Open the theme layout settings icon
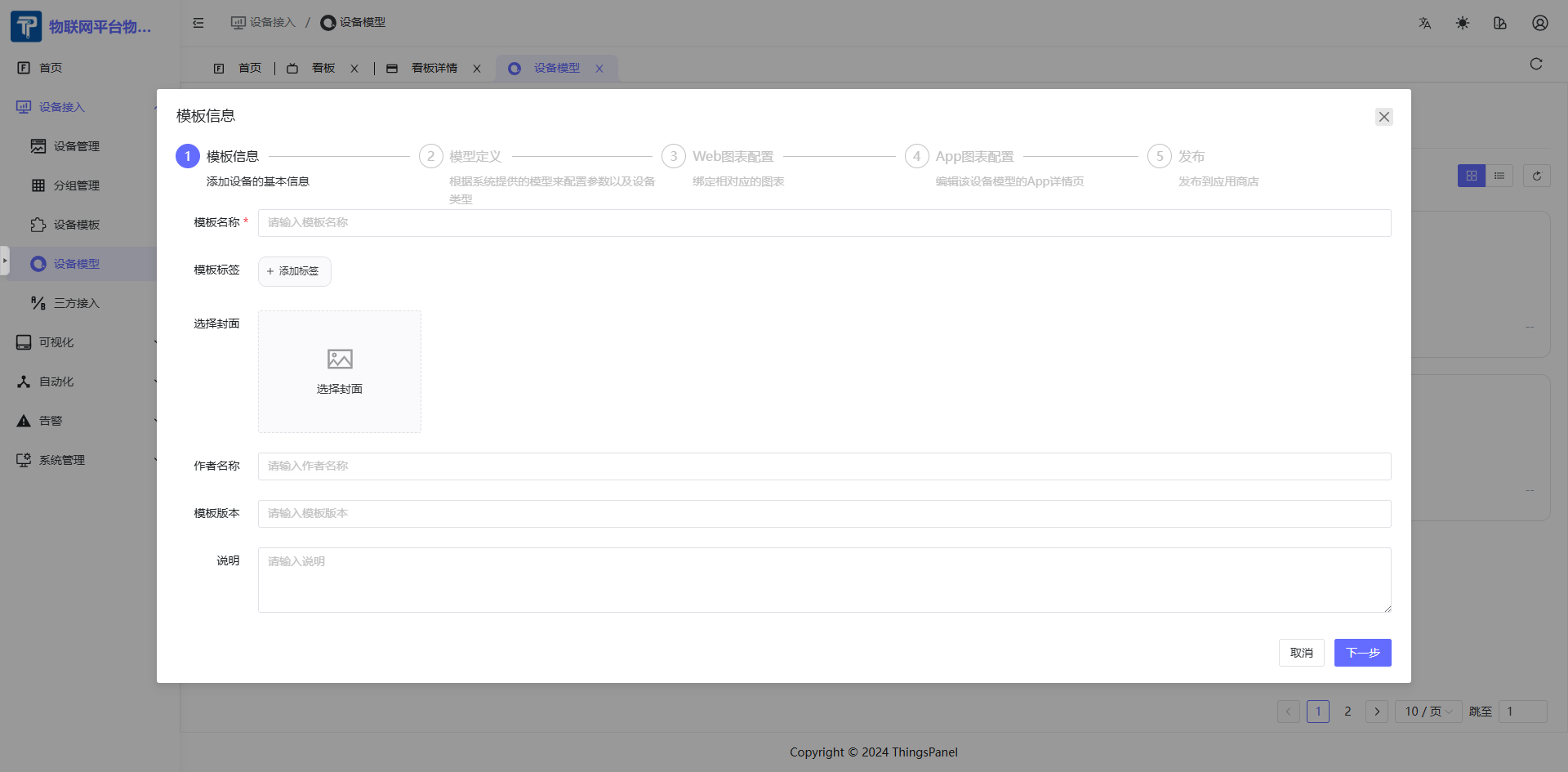Image resolution: width=1568 pixels, height=772 pixels. [1500, 23]
